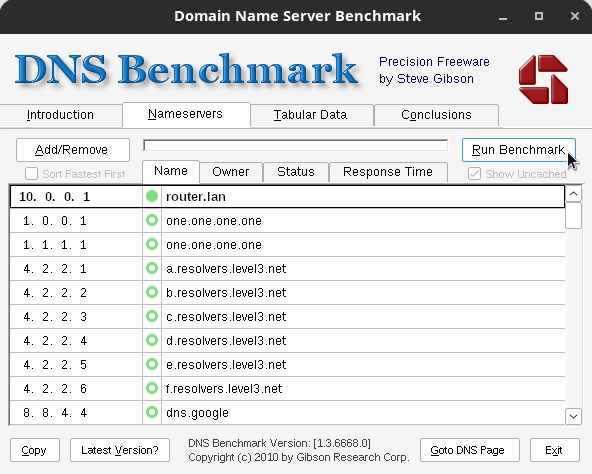
Task: Select the Response Time sub-tab
Action: [x=388, y=172]
